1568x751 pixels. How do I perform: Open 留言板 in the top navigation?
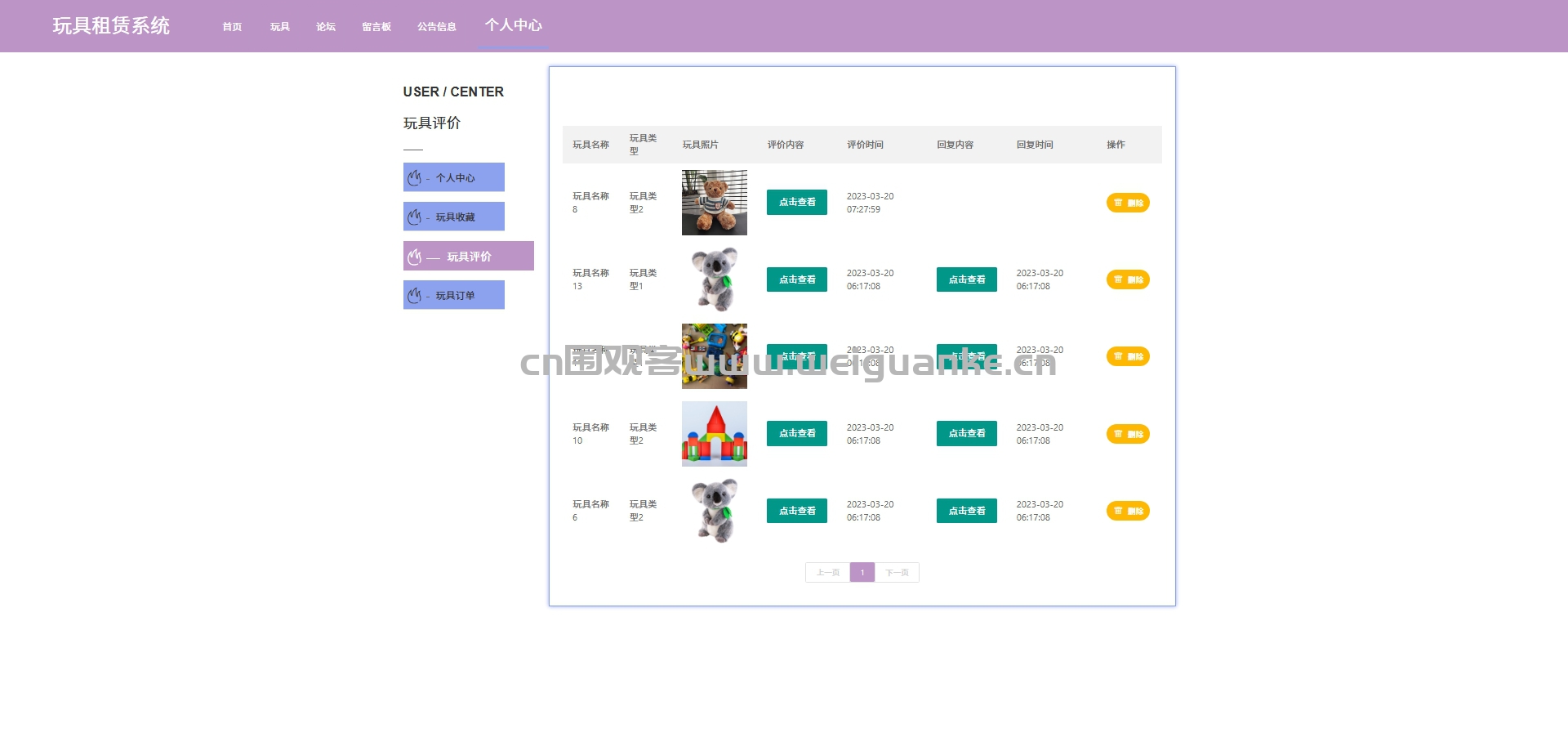pyautogui.click(x=376, y=27)
